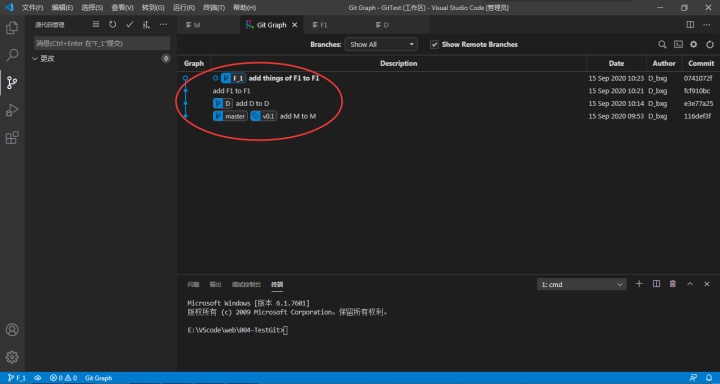Search commits in Git Graph
The image size is (720, 384).
coord(662,45)
